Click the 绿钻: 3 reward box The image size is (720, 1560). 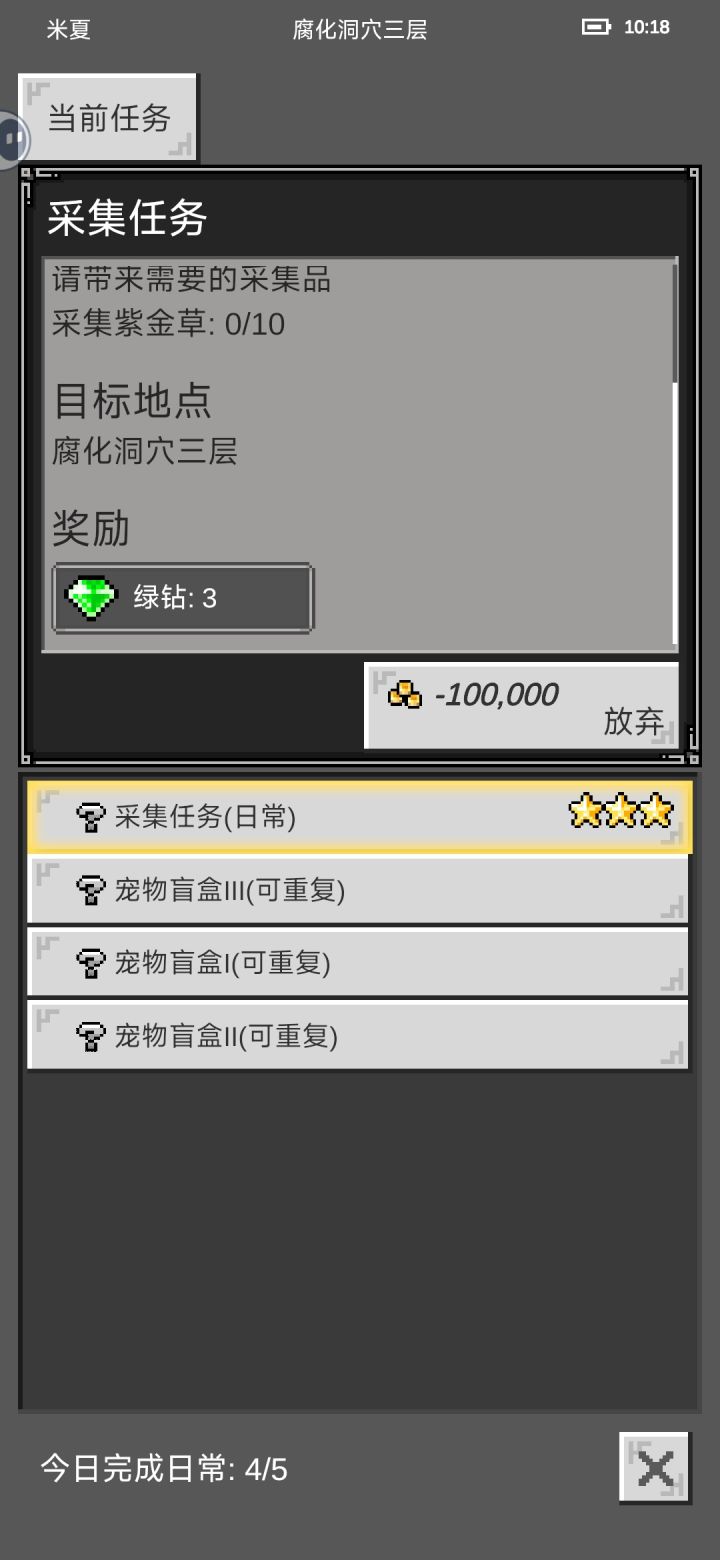pyautogui.click(x=183, y=598)
